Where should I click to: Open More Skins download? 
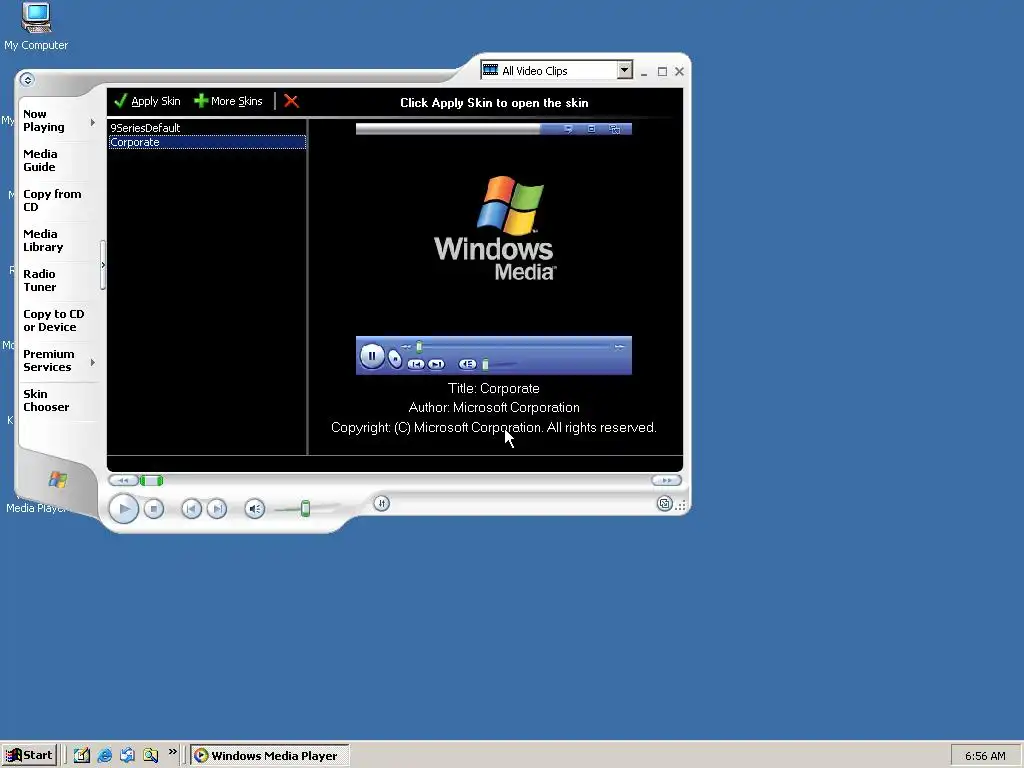point(229,101)
